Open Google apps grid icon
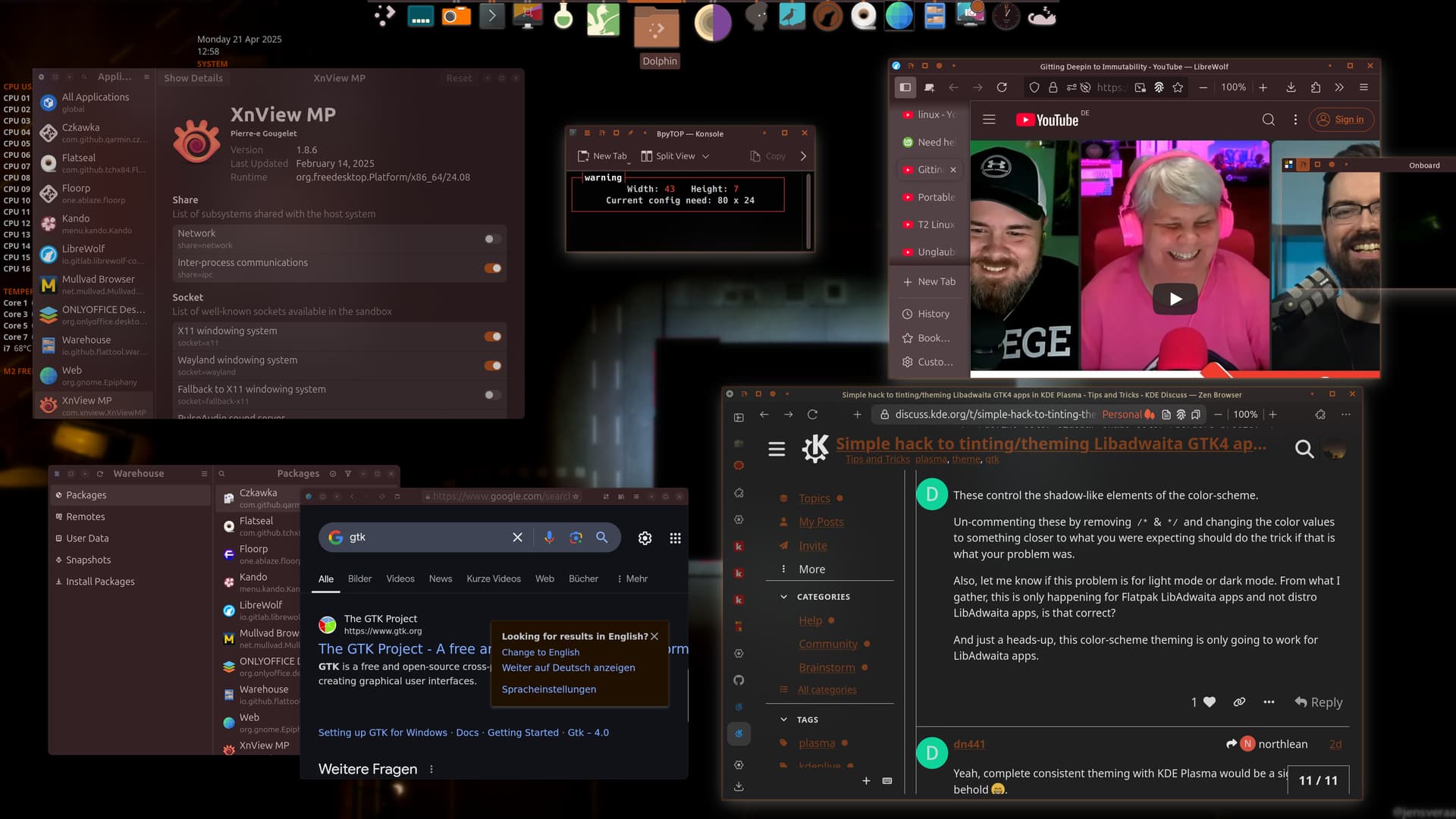This screenshot has width=1456, height=819. (675, 538)
